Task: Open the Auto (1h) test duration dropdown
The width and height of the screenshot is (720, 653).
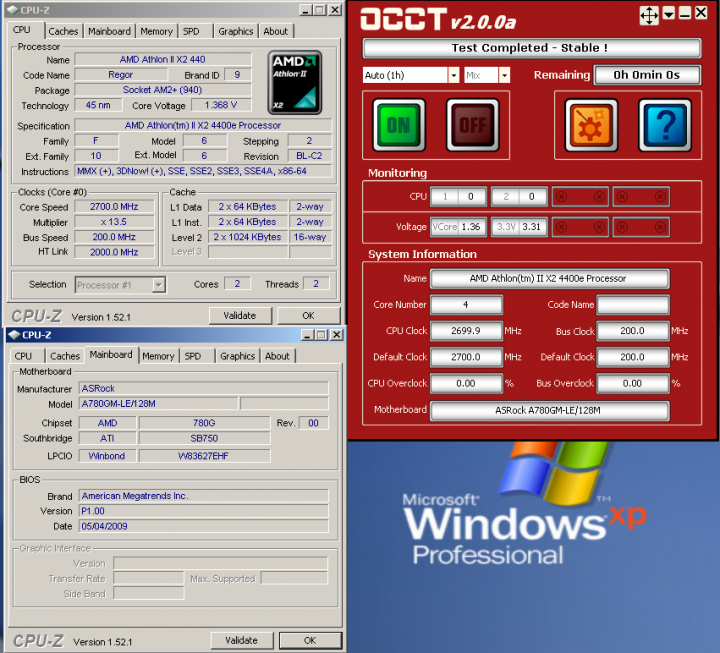Action: [453, 75]
